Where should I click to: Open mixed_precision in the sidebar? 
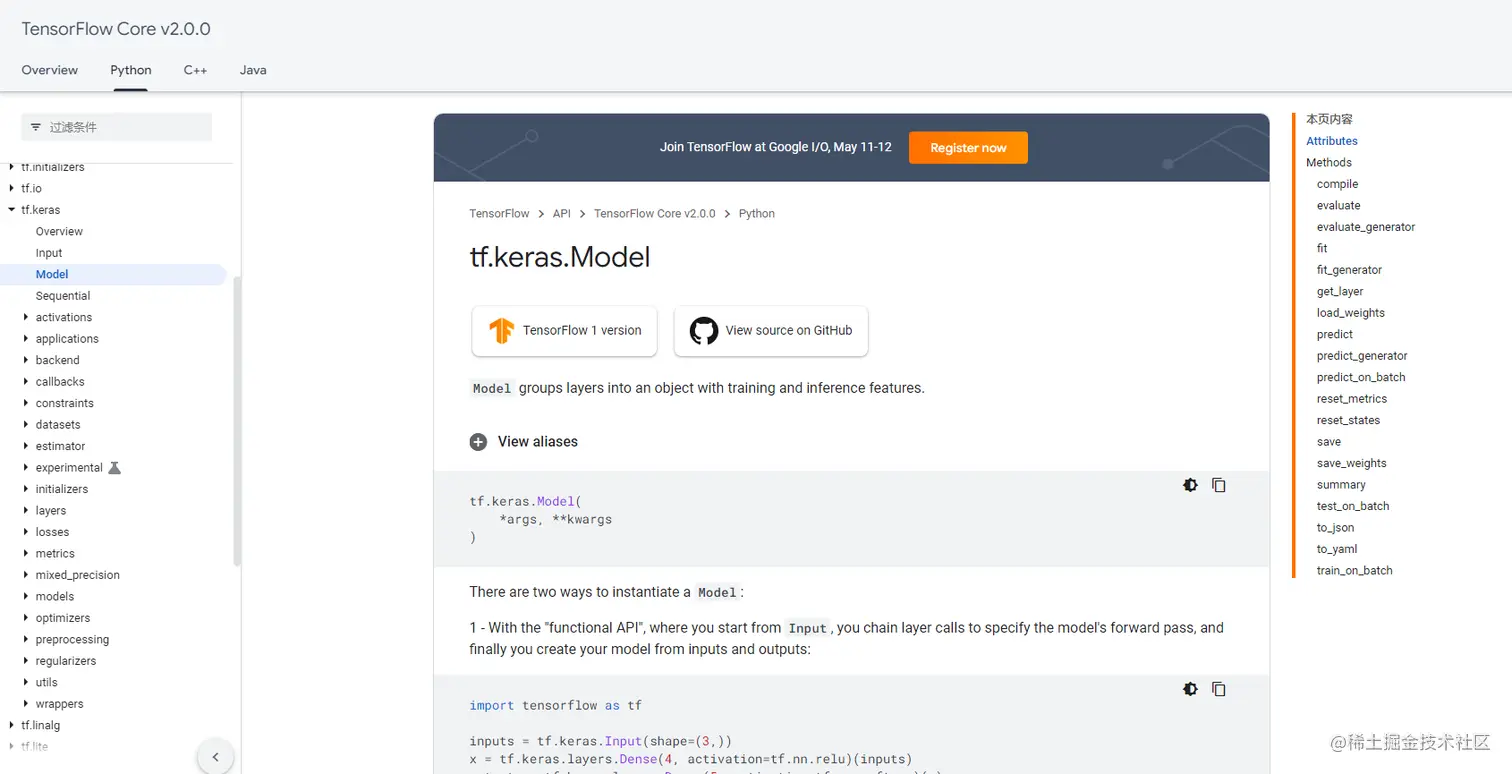coord(77,576)
